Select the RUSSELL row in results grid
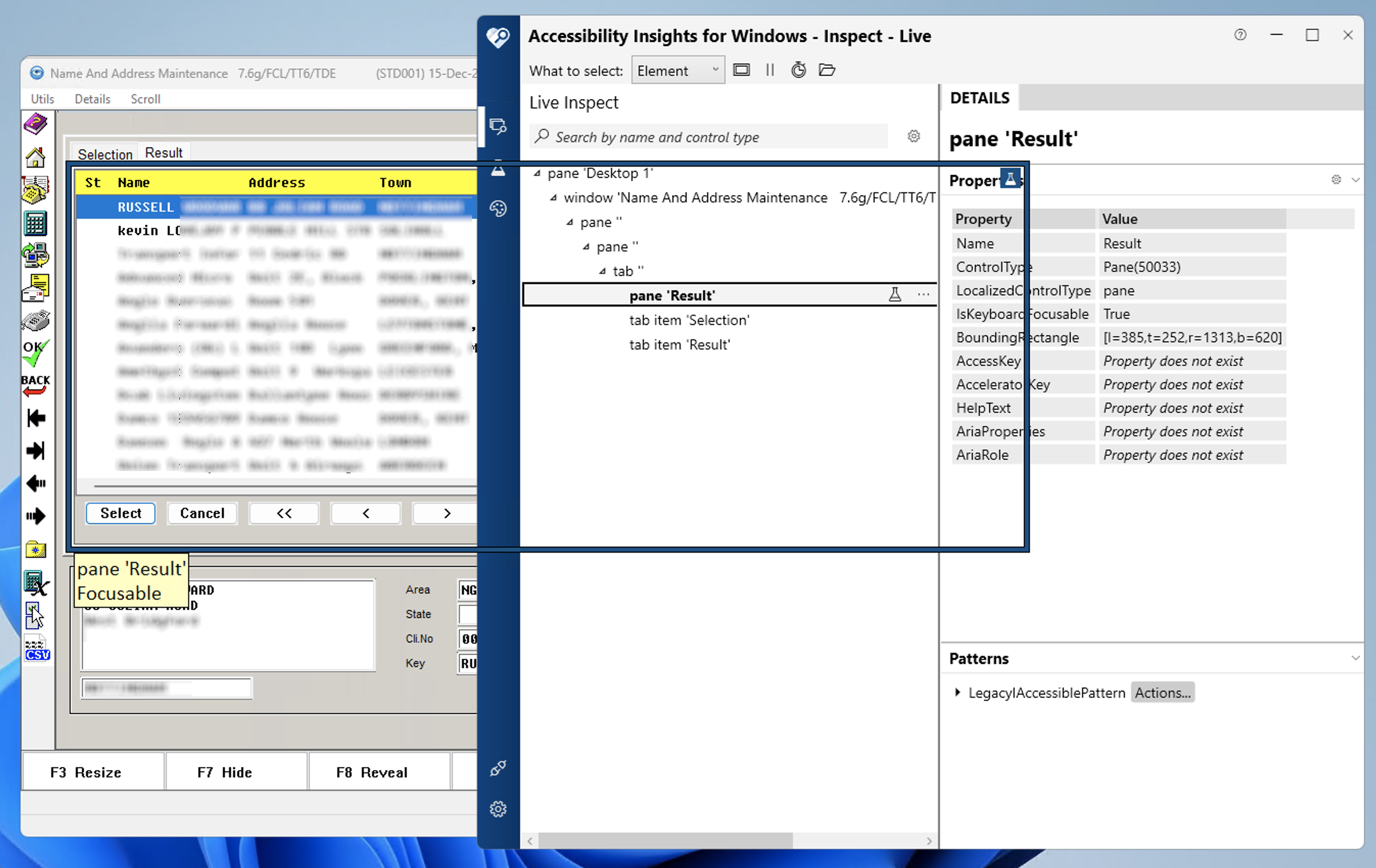Screen dimensions: 1376x868 (x=276, y=207)
